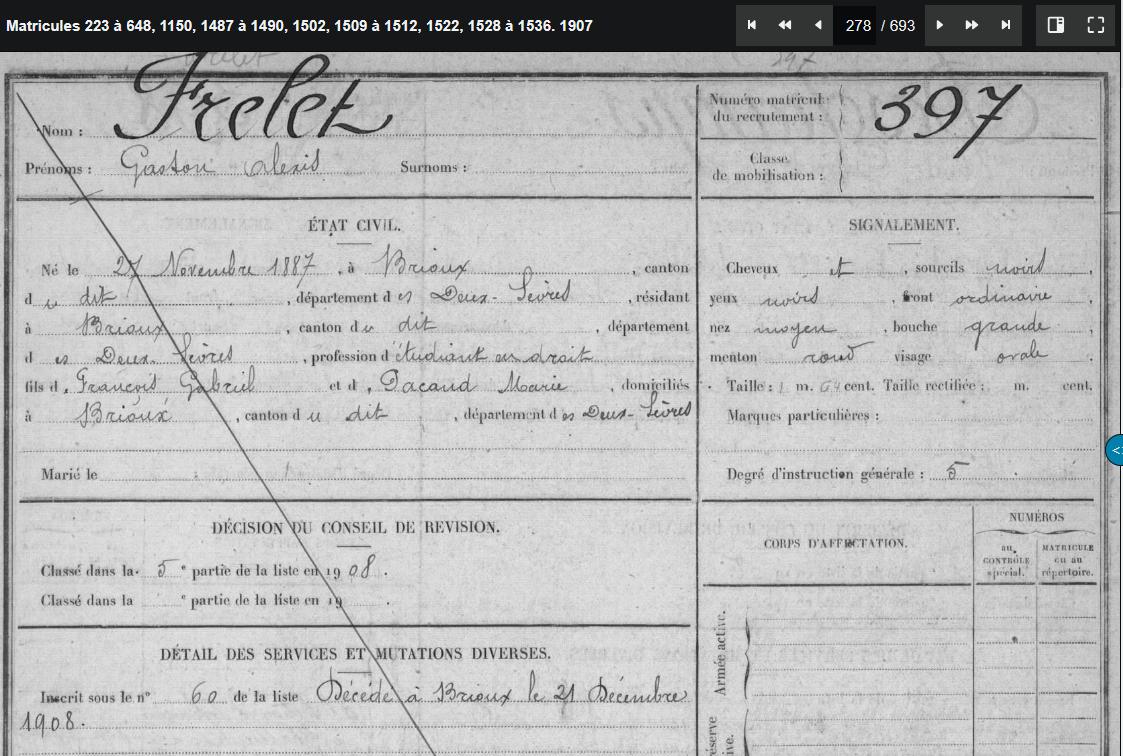The width and height of the screenshot is (1123, 756).
Task: Click the DÉCISION DU CONSEIL DE REVISION heading
Action: [x=356, y=528]
